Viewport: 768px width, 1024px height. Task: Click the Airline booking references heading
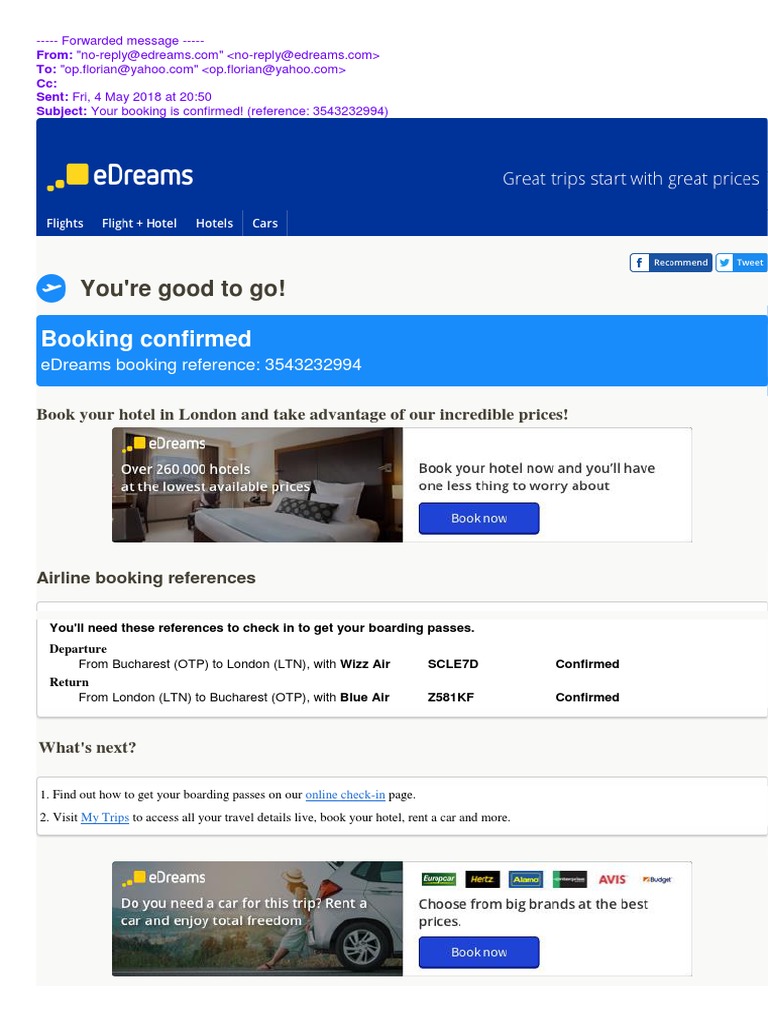click(146, 578)
